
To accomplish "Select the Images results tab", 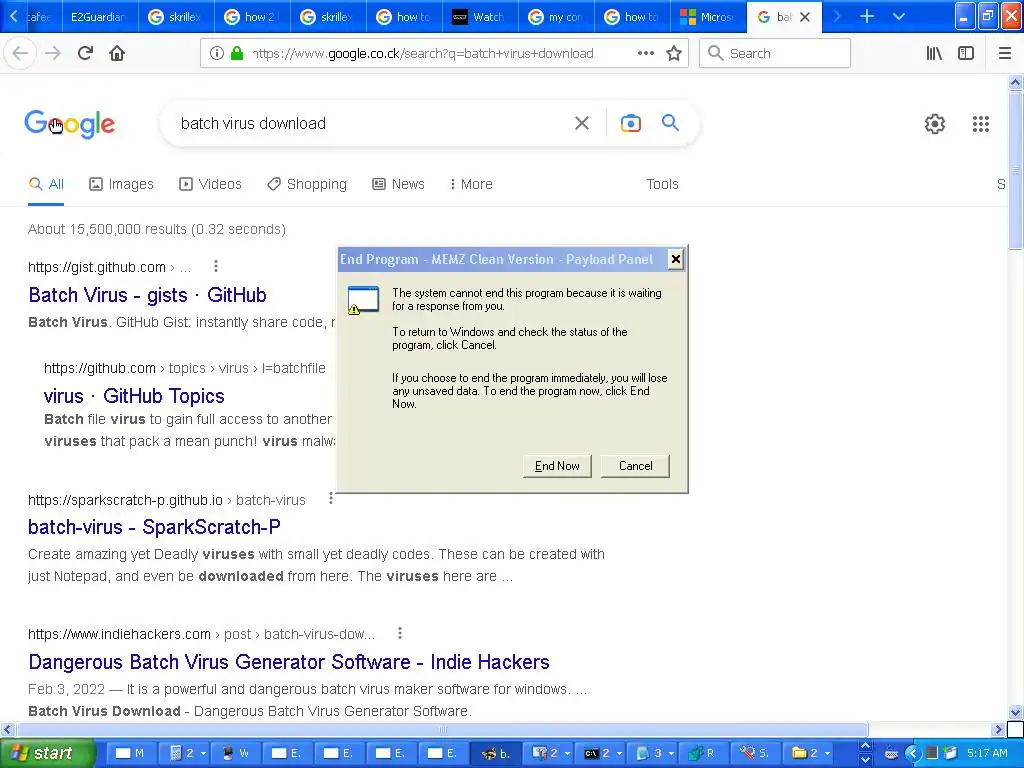I will pyautogui.click(x=121, y=184).
